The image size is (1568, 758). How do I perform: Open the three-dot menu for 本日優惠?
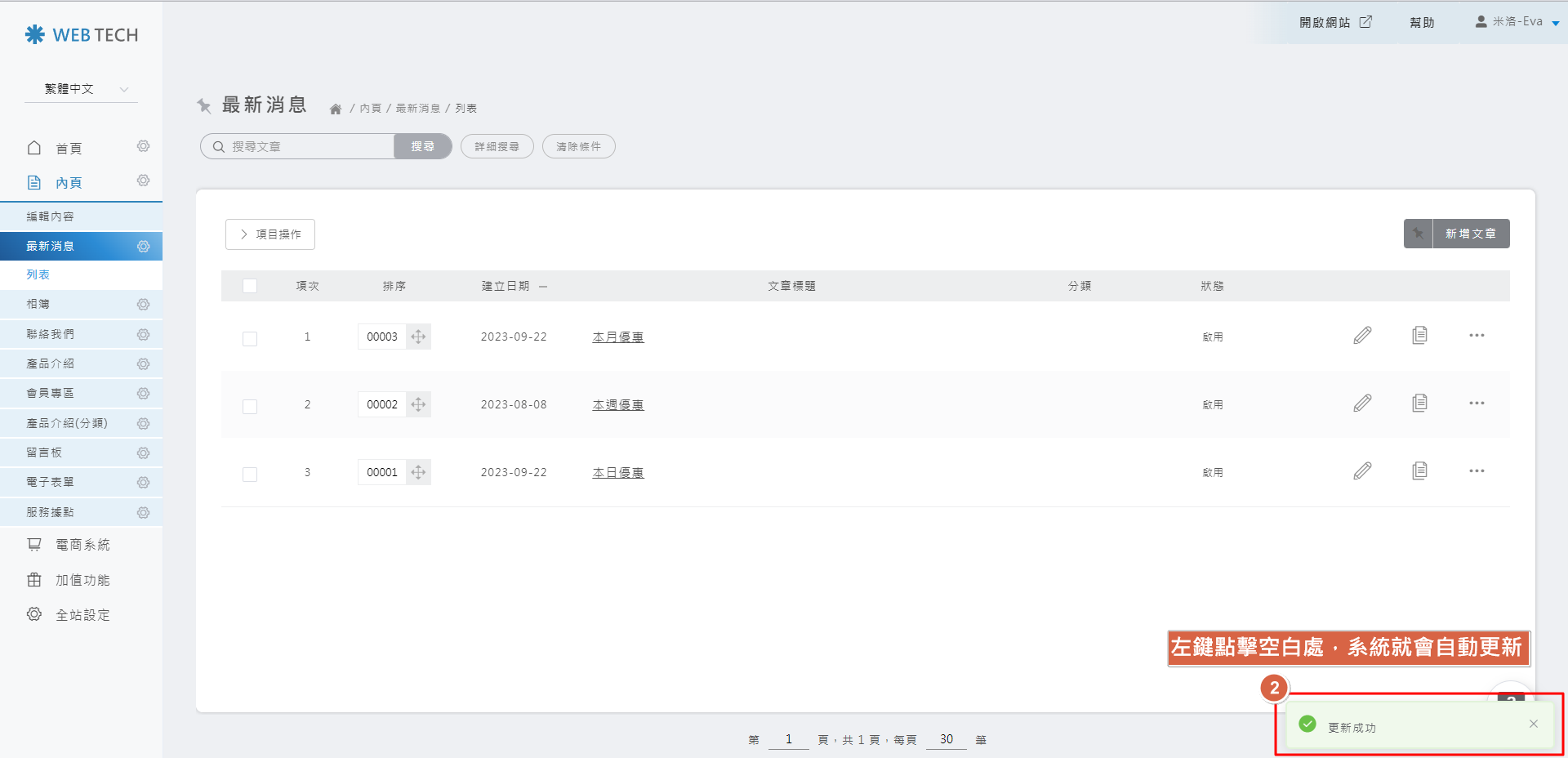pyautogui.click(x=1477, y=471)
